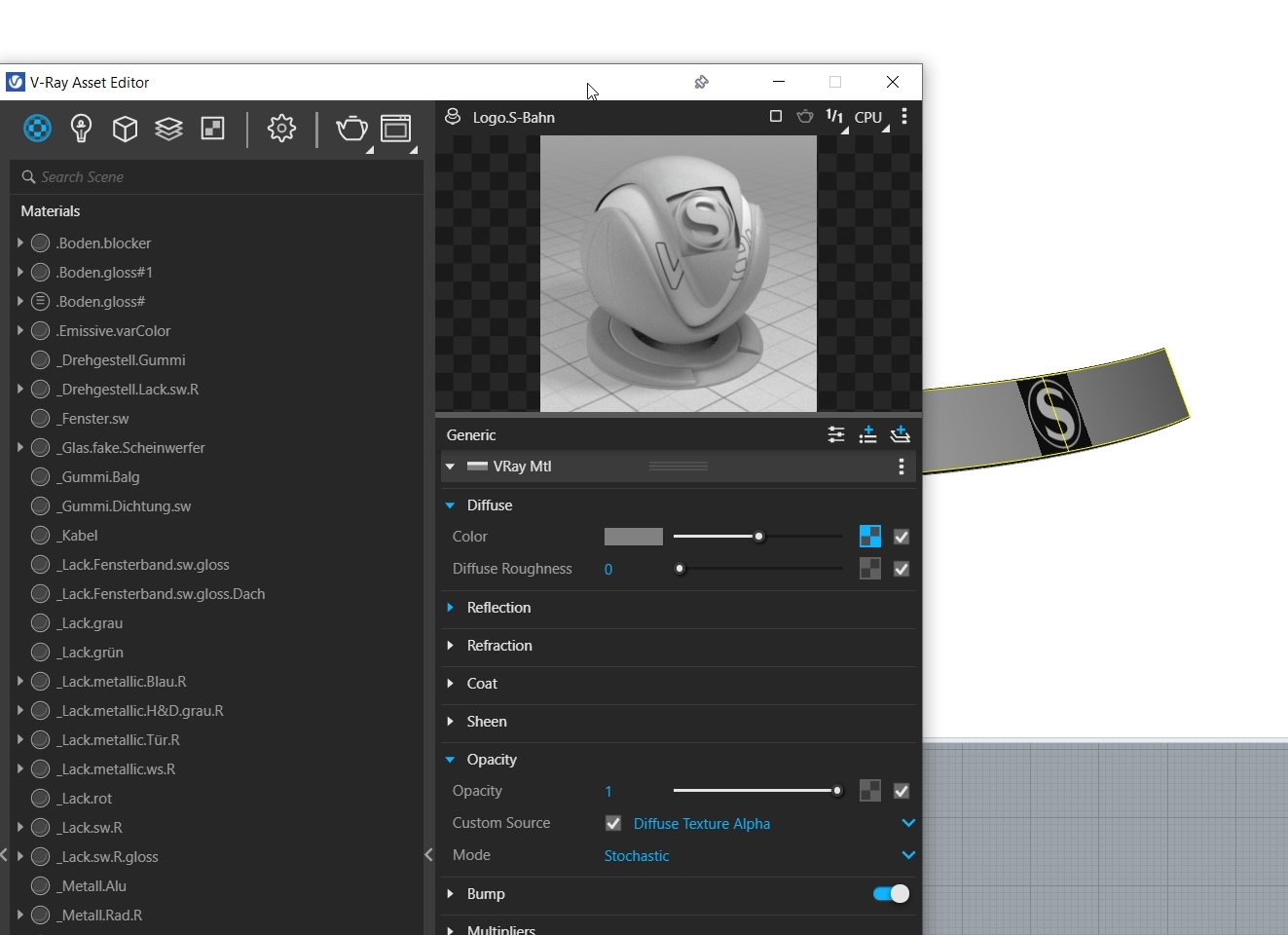Expand the _Lack.metallic.Blau.R material tree

pos(19,681)
